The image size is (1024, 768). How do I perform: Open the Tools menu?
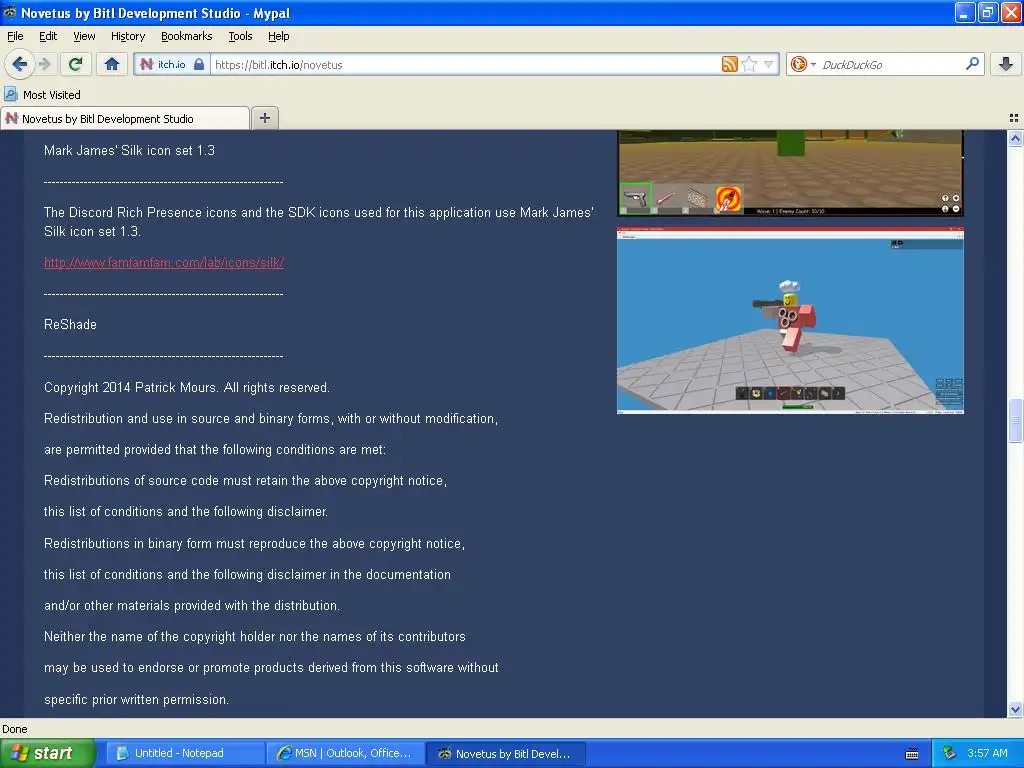pos(240,36)
